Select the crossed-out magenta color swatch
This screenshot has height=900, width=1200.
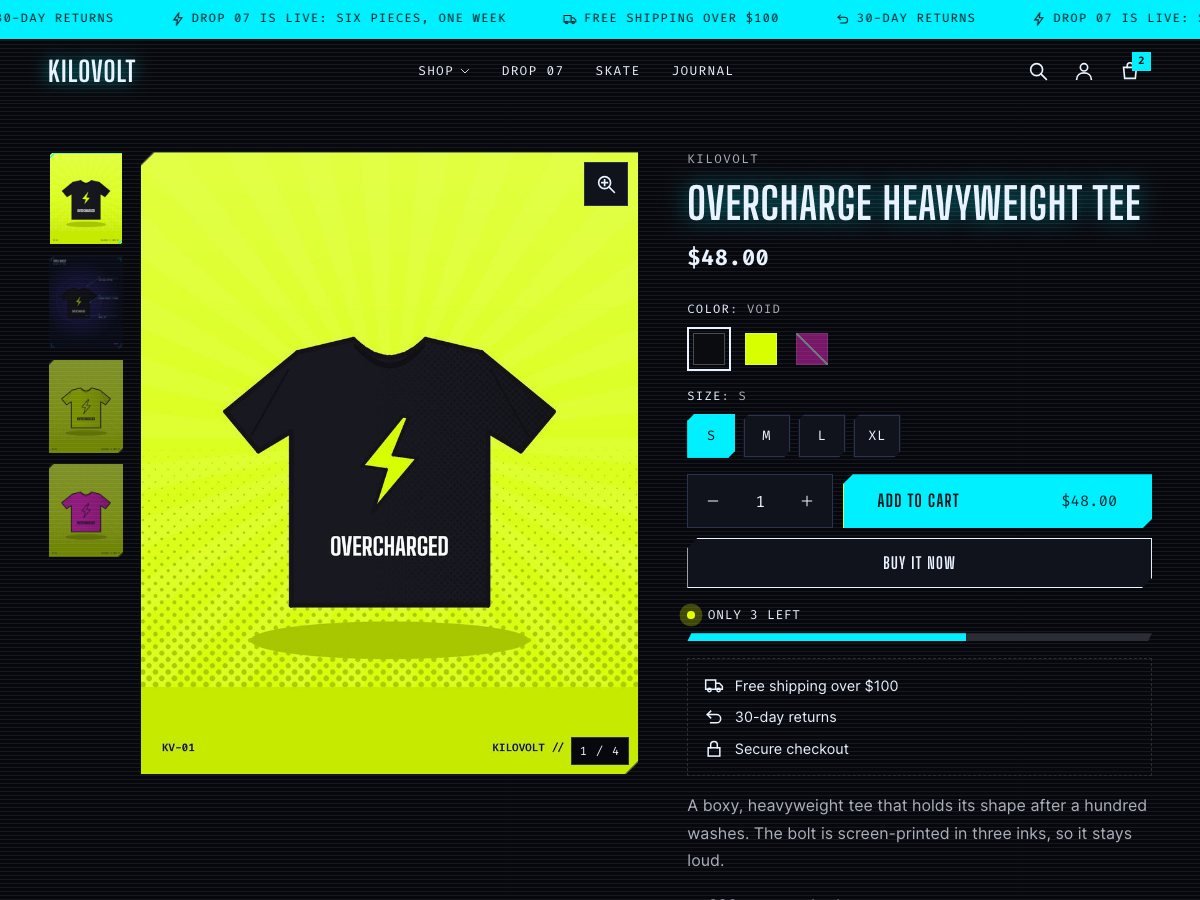812,349
